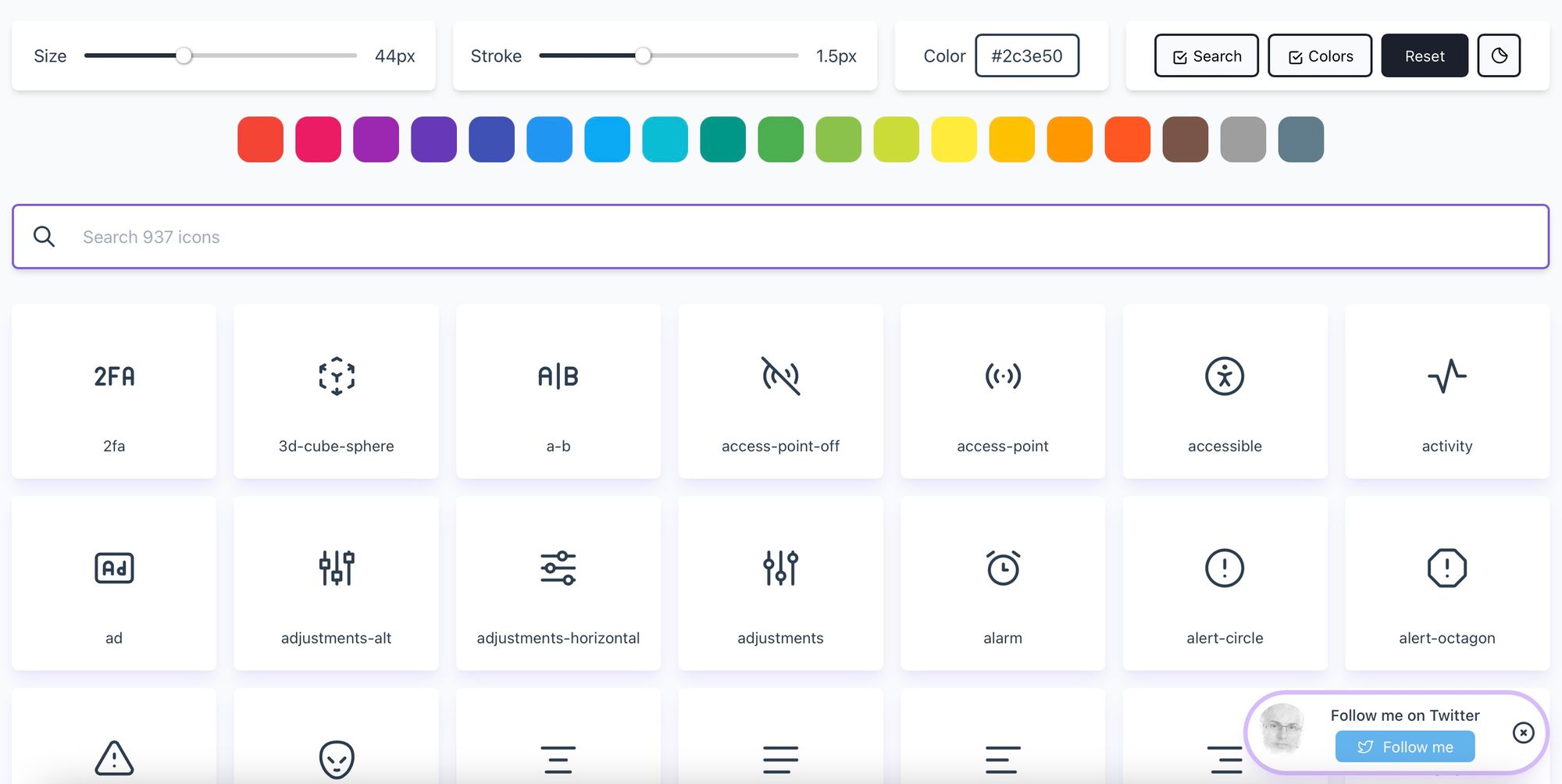Image resolution: width=1562 pixels, height=784 pixels.
Task: Pick the medium green color swatch
Action: click(780, 139)
